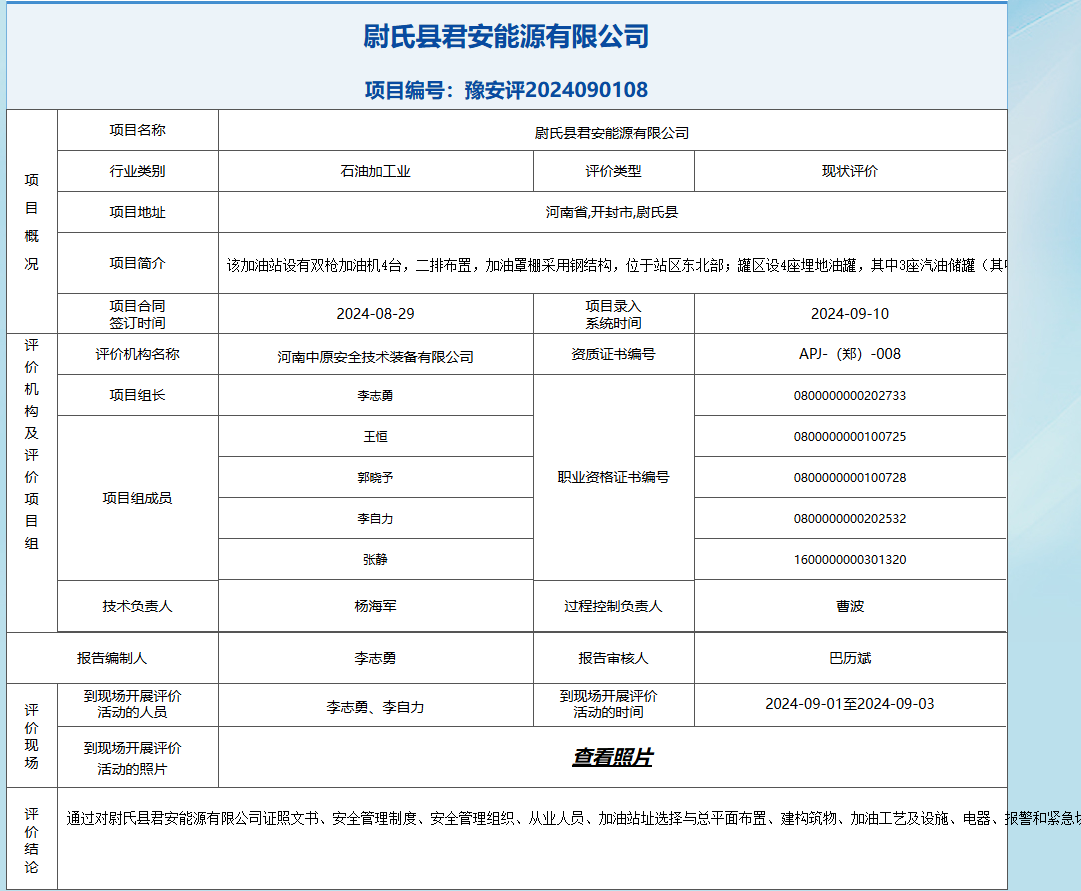Select the name 杨海军
1081x891 pixels.
click(376, 606)
